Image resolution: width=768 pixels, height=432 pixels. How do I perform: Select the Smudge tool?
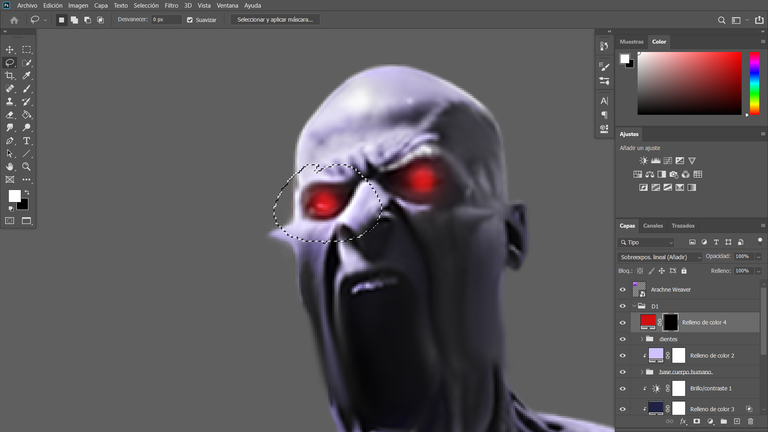[10, 128]
